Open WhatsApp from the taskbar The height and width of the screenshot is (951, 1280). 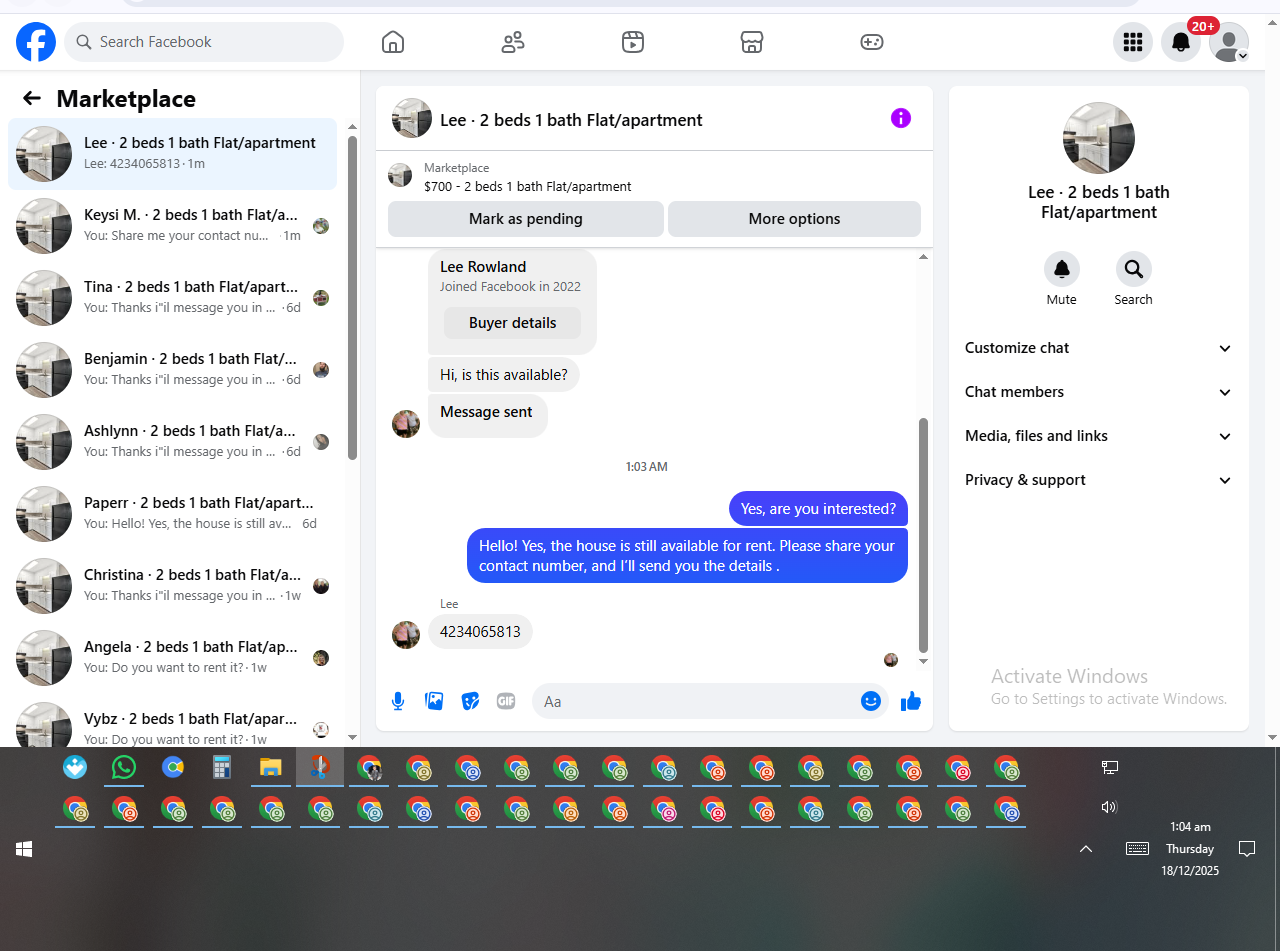point(124,767)
